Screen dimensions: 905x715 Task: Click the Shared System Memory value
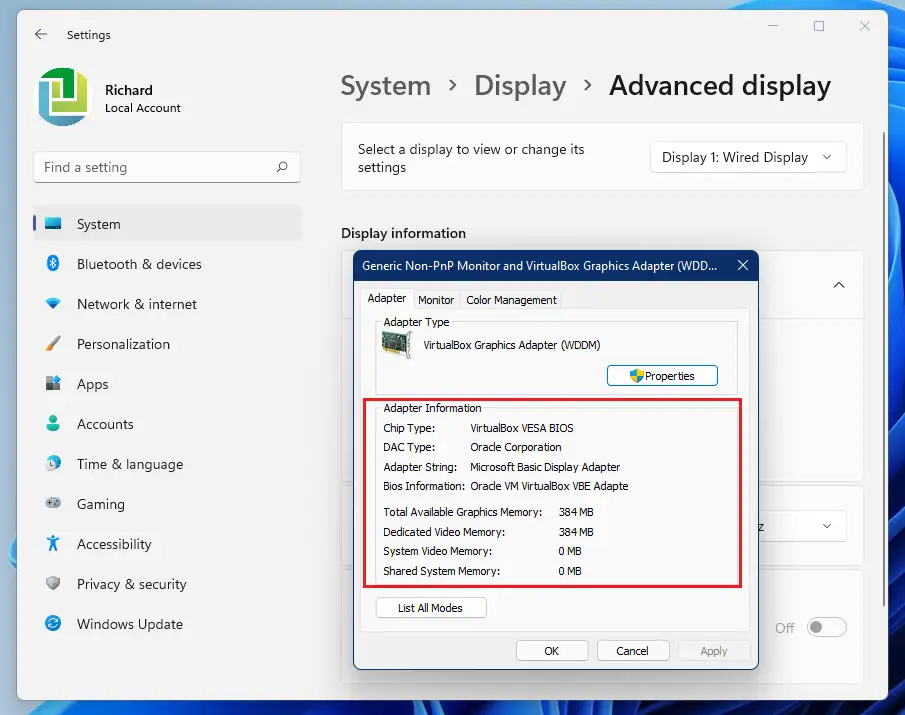570,571
